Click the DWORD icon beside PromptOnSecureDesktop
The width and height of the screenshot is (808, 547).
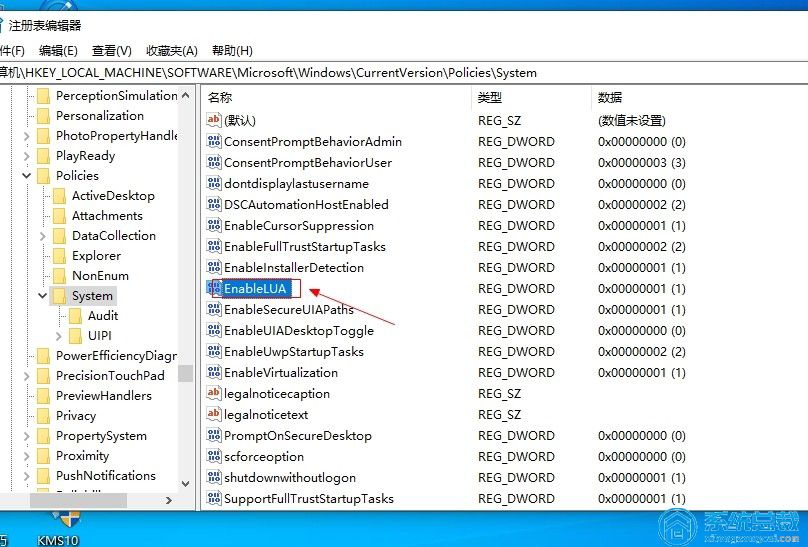pos(213,435)
